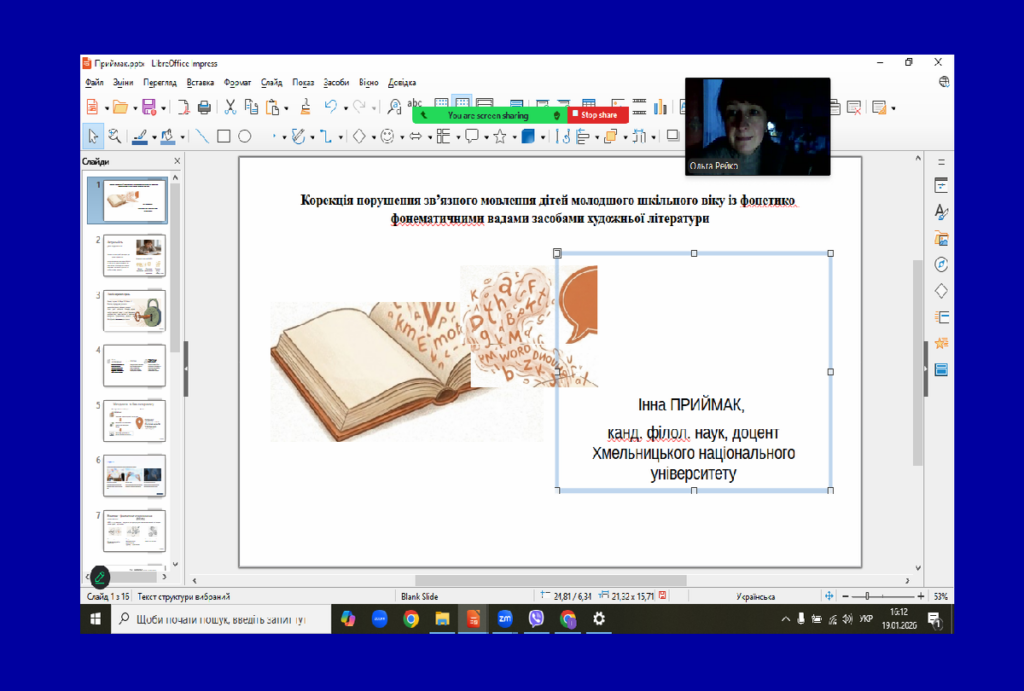Open the Формат menu
1024x691 pixels.
(237, 83)
